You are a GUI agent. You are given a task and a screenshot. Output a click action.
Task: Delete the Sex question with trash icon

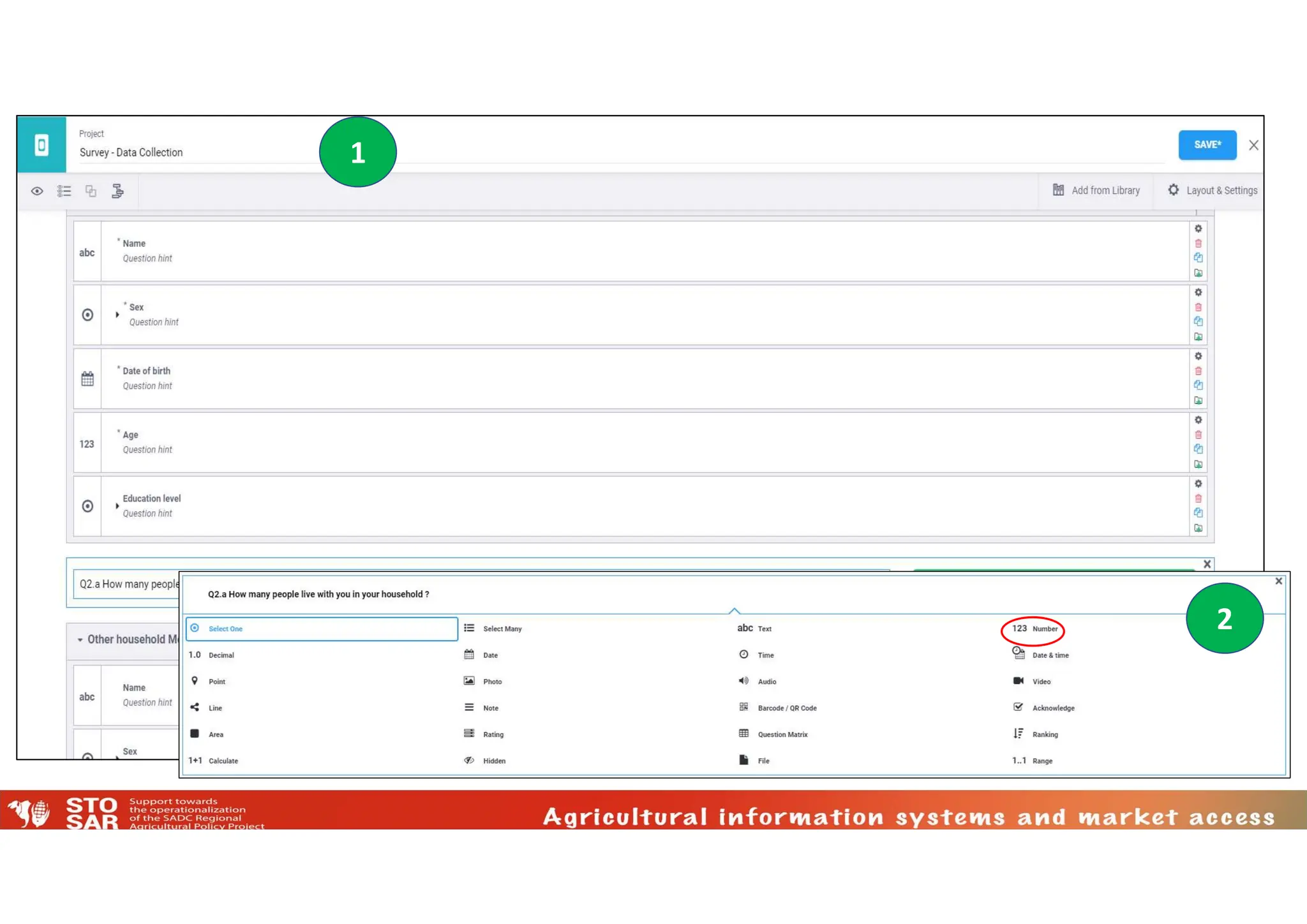(x=1198, y=307)
